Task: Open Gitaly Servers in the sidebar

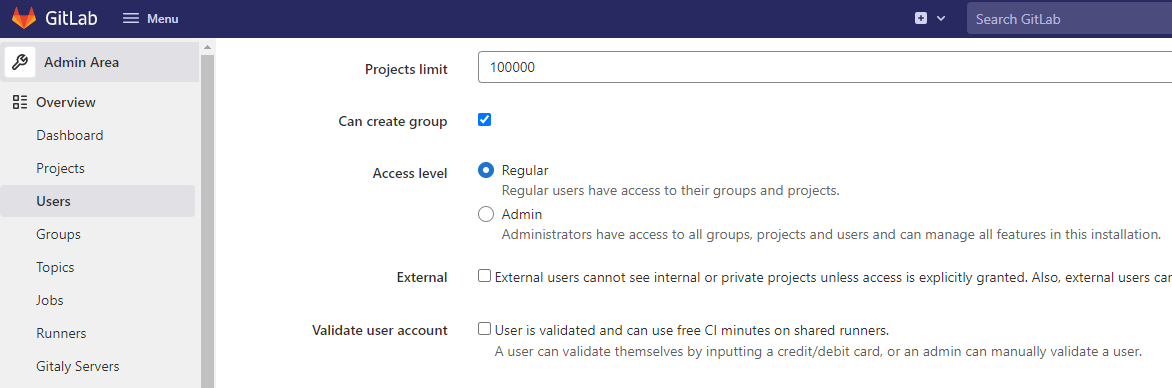Action: pyautogui.click(x=78, y=366)
